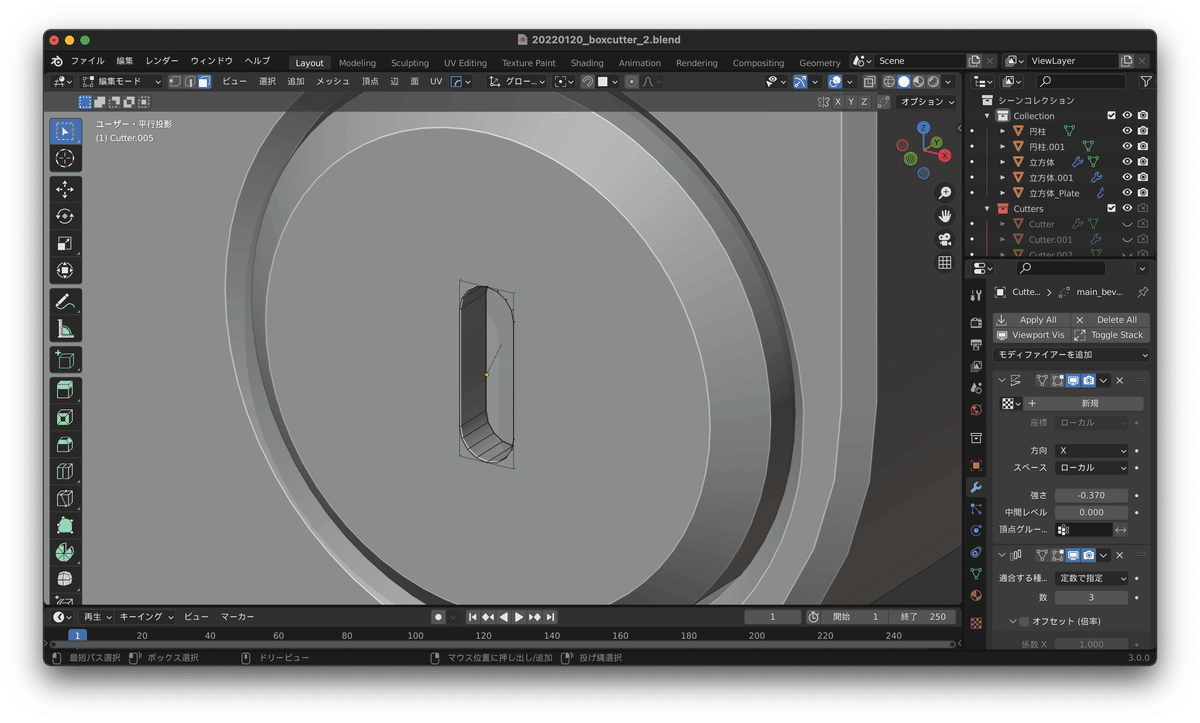The height and width of the screenshot is (723, 1200).
Task: Activate the Transform tool
Action: pyautogui.click(x=65, y=270)
